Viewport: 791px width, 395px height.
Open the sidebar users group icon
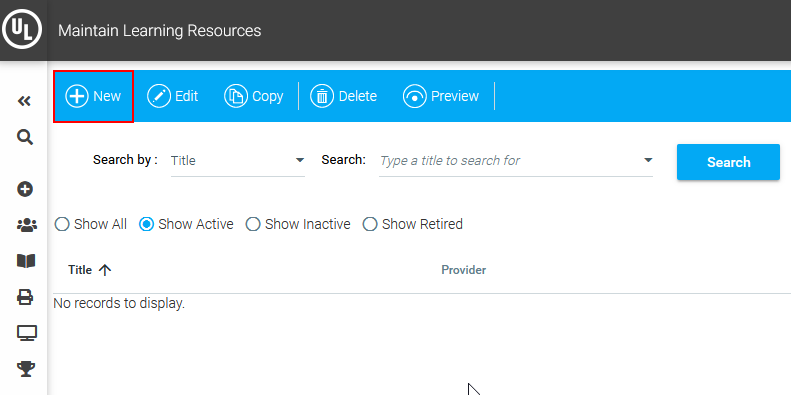[x=27, y=225]
